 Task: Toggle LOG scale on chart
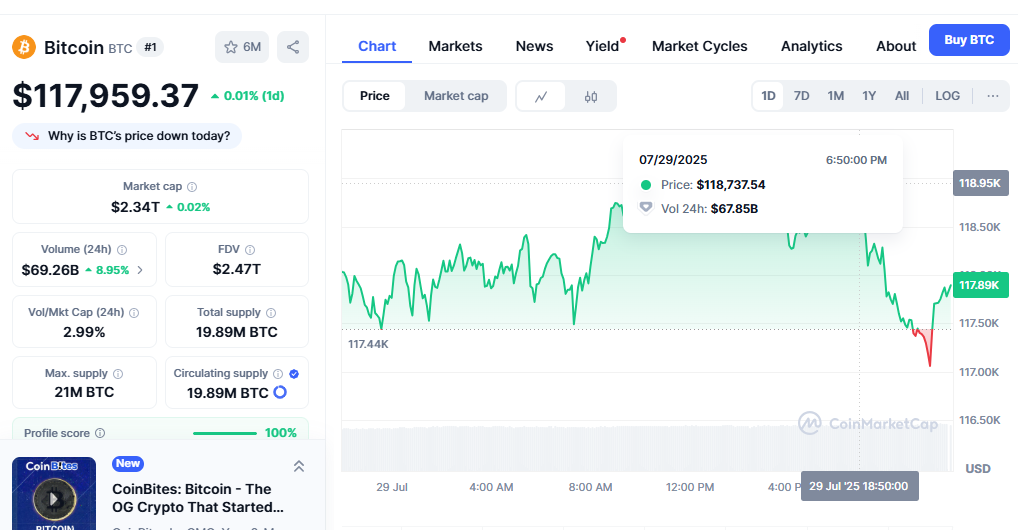coord(947,96)
